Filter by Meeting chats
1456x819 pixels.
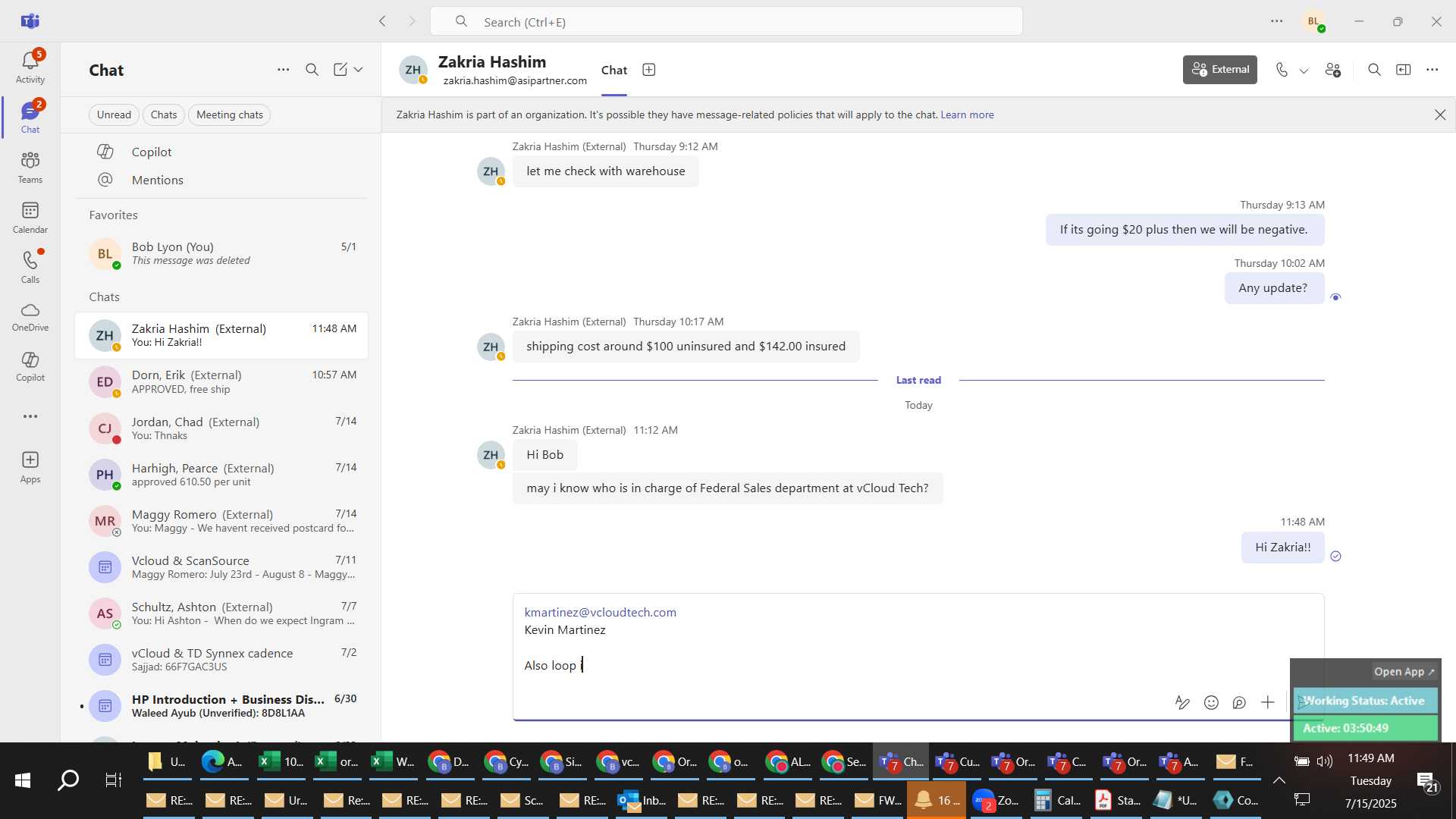click(230, 115)
